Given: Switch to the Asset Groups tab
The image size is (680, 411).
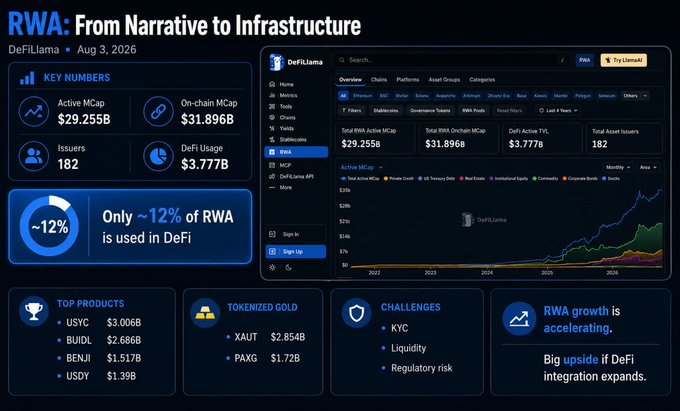Looking at the screenshot, I should (444, 80).
